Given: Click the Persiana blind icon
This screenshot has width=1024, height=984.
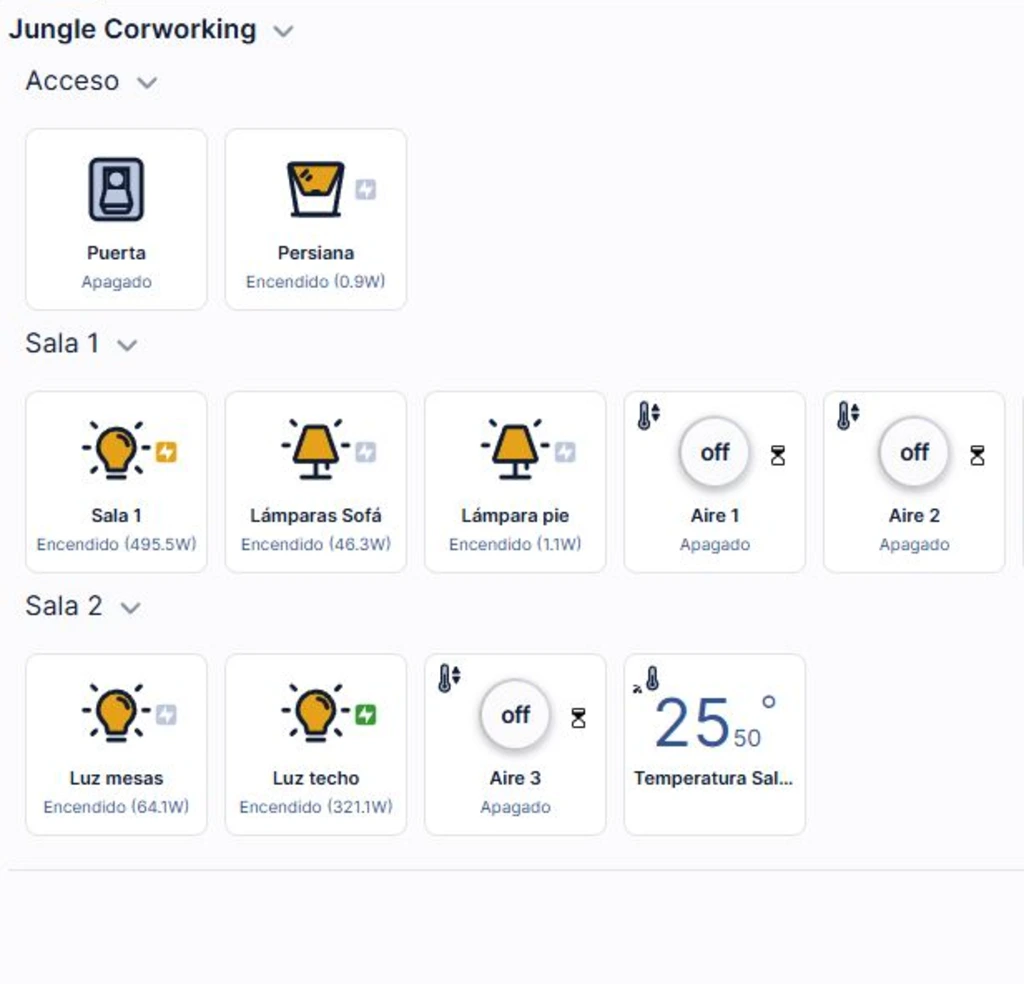Looking at the screenshot, I should 316,189.
